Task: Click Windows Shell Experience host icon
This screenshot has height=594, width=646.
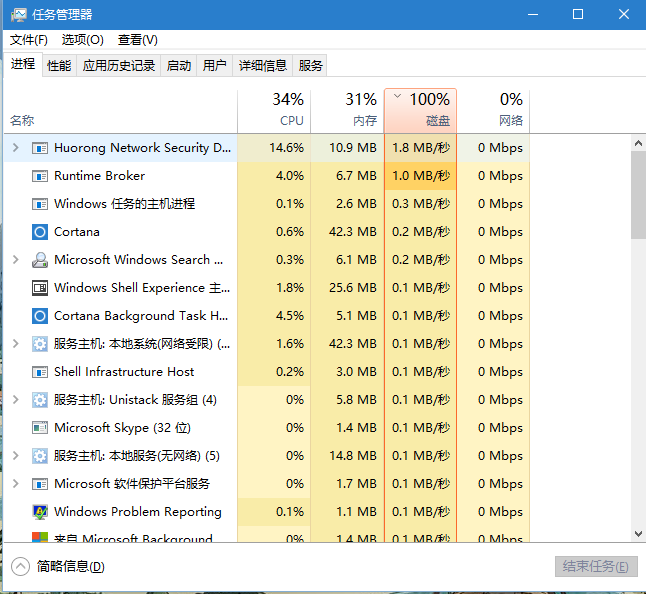Action: point(40,288)
